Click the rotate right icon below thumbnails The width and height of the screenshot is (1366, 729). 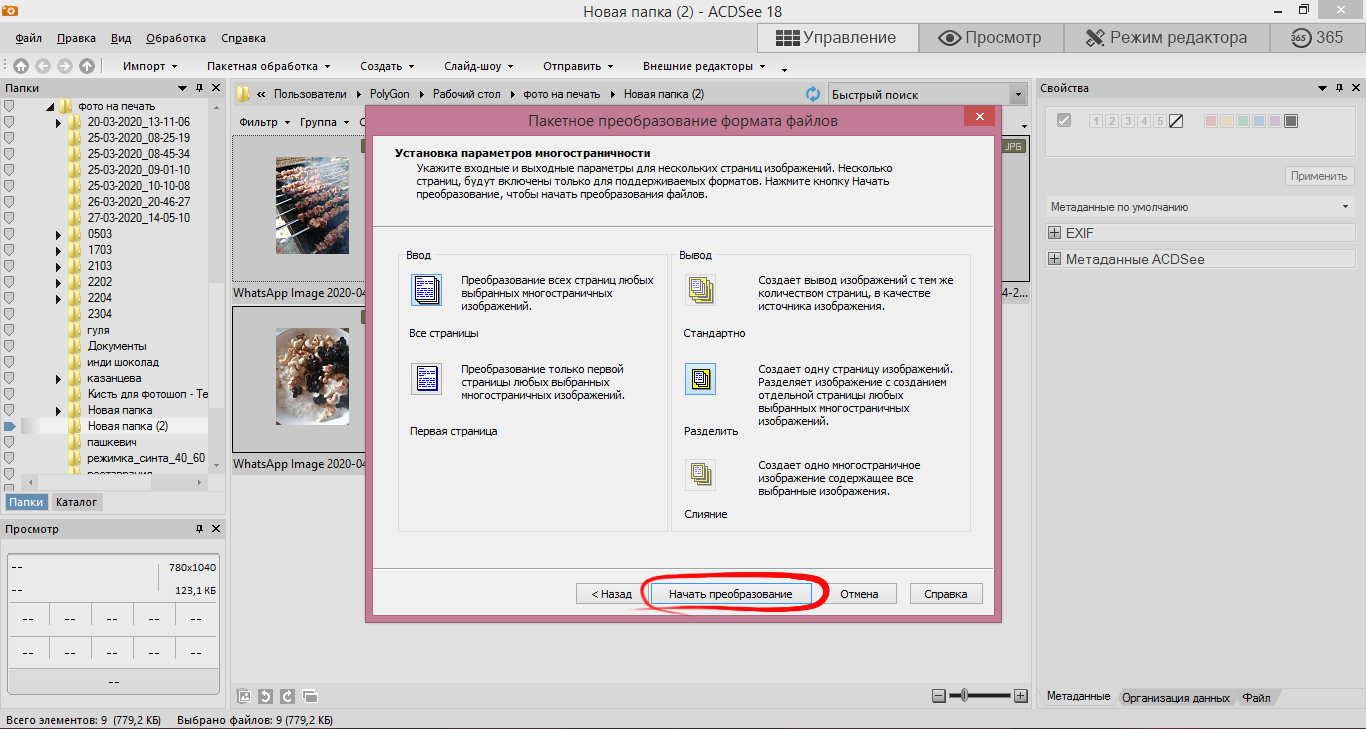click(287, 696)
